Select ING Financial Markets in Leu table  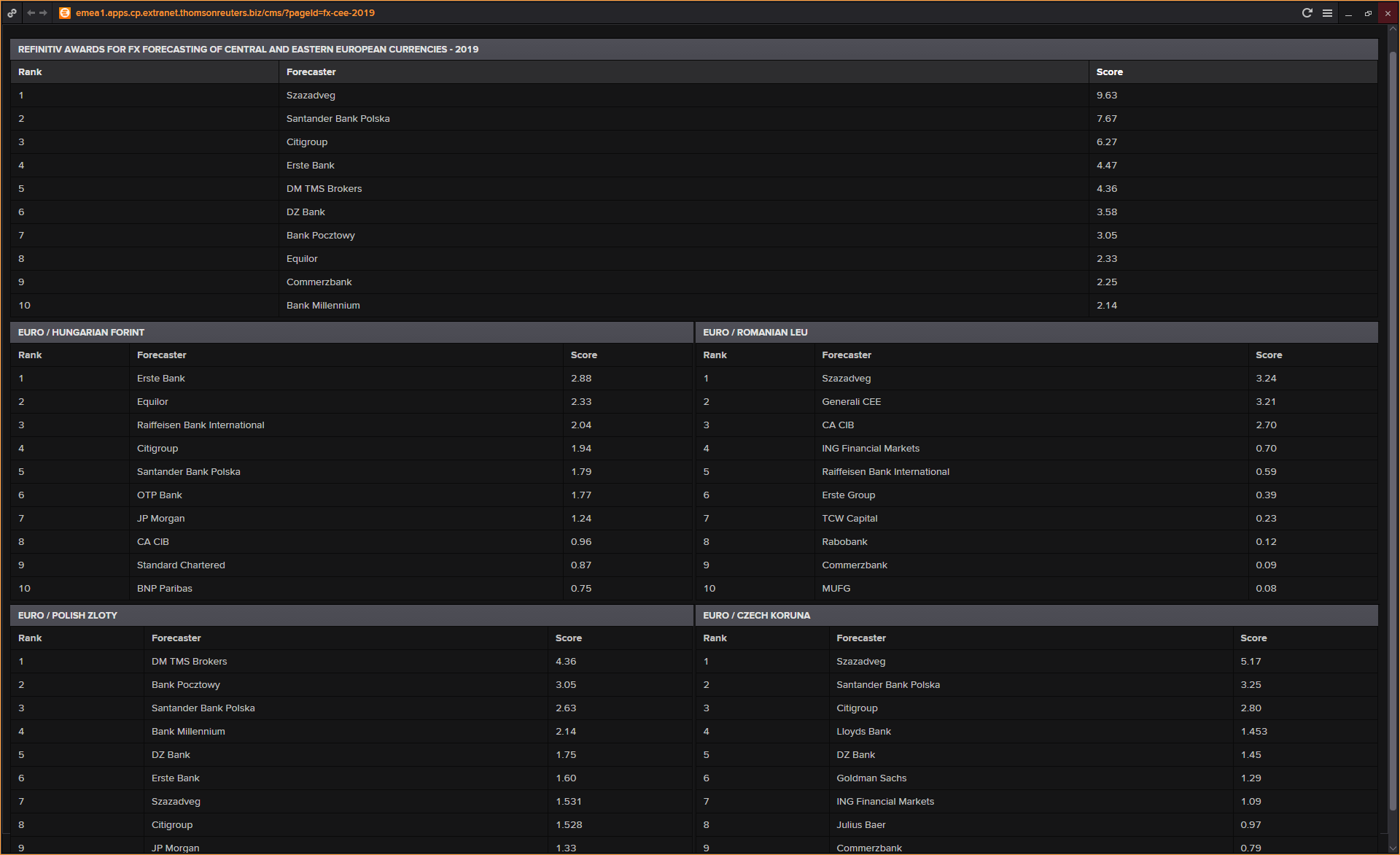point(871,449)
